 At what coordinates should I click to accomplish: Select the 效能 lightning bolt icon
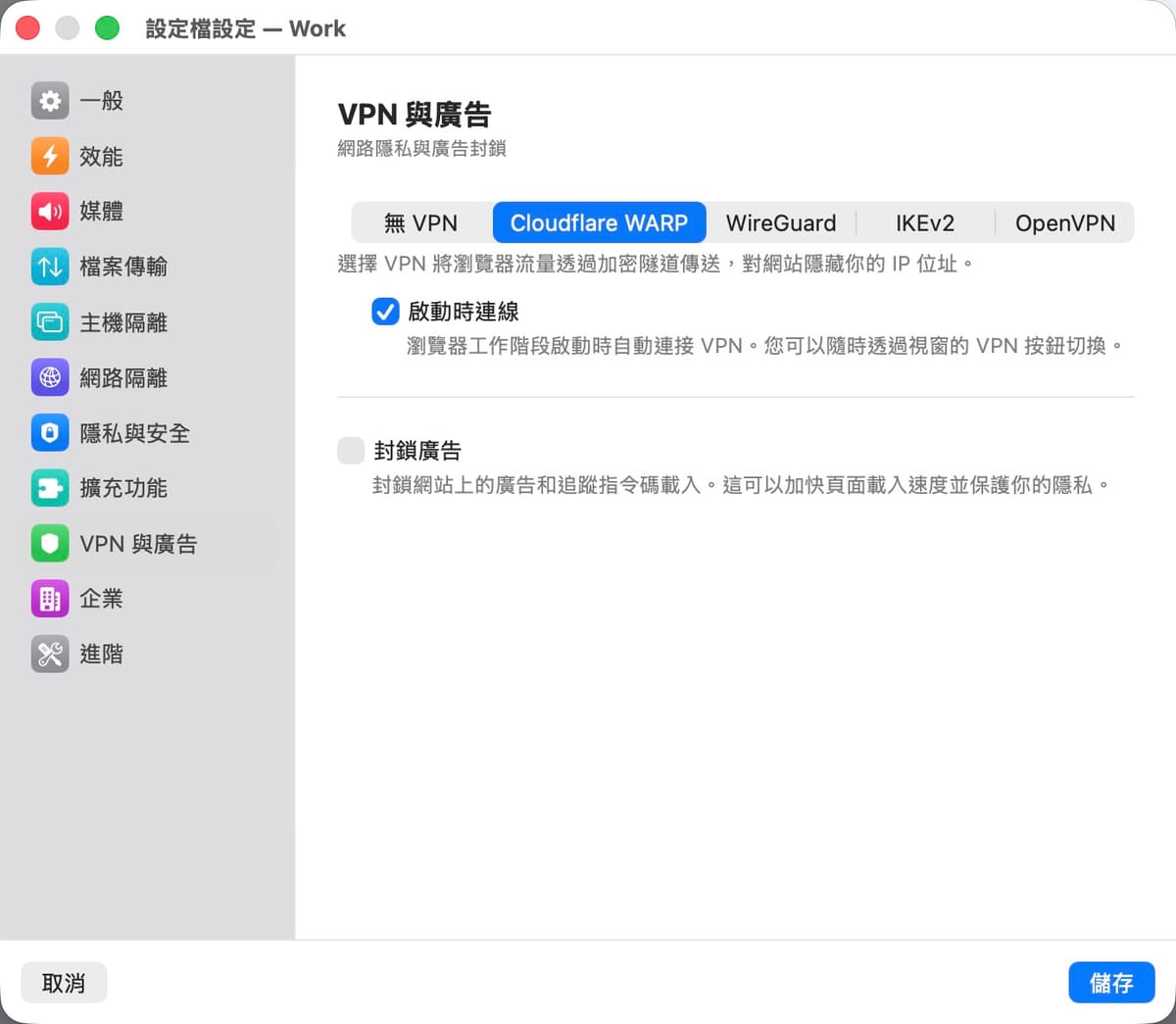tap(50, 156)
